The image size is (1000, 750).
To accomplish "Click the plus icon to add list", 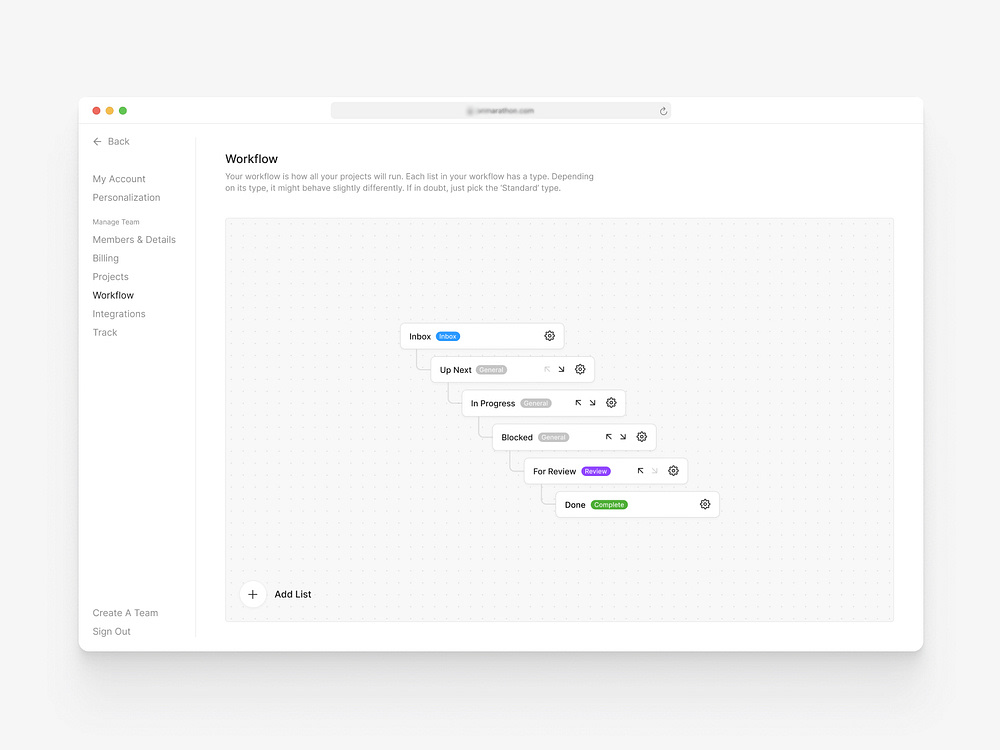I will click(253, 594).
